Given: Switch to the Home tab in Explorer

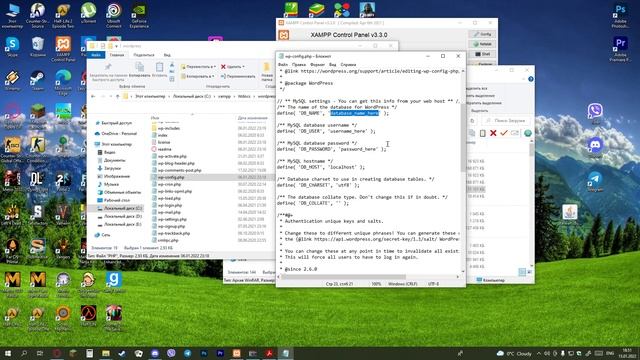Looking at the screenshot, I should tap(117, 55).
